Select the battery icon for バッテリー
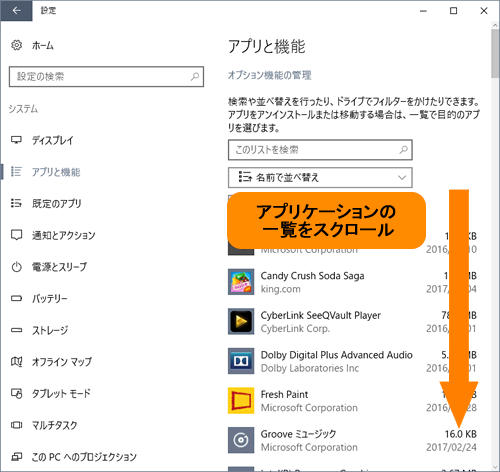 16,298
